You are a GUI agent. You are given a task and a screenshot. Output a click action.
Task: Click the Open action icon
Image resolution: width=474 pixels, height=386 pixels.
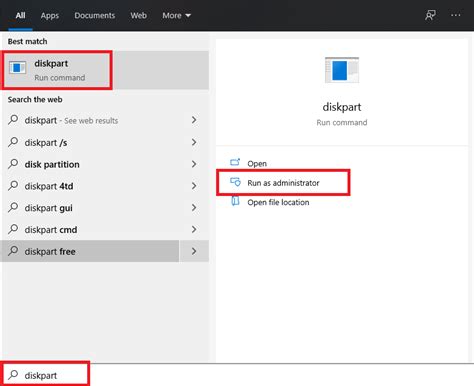[235, 162]
